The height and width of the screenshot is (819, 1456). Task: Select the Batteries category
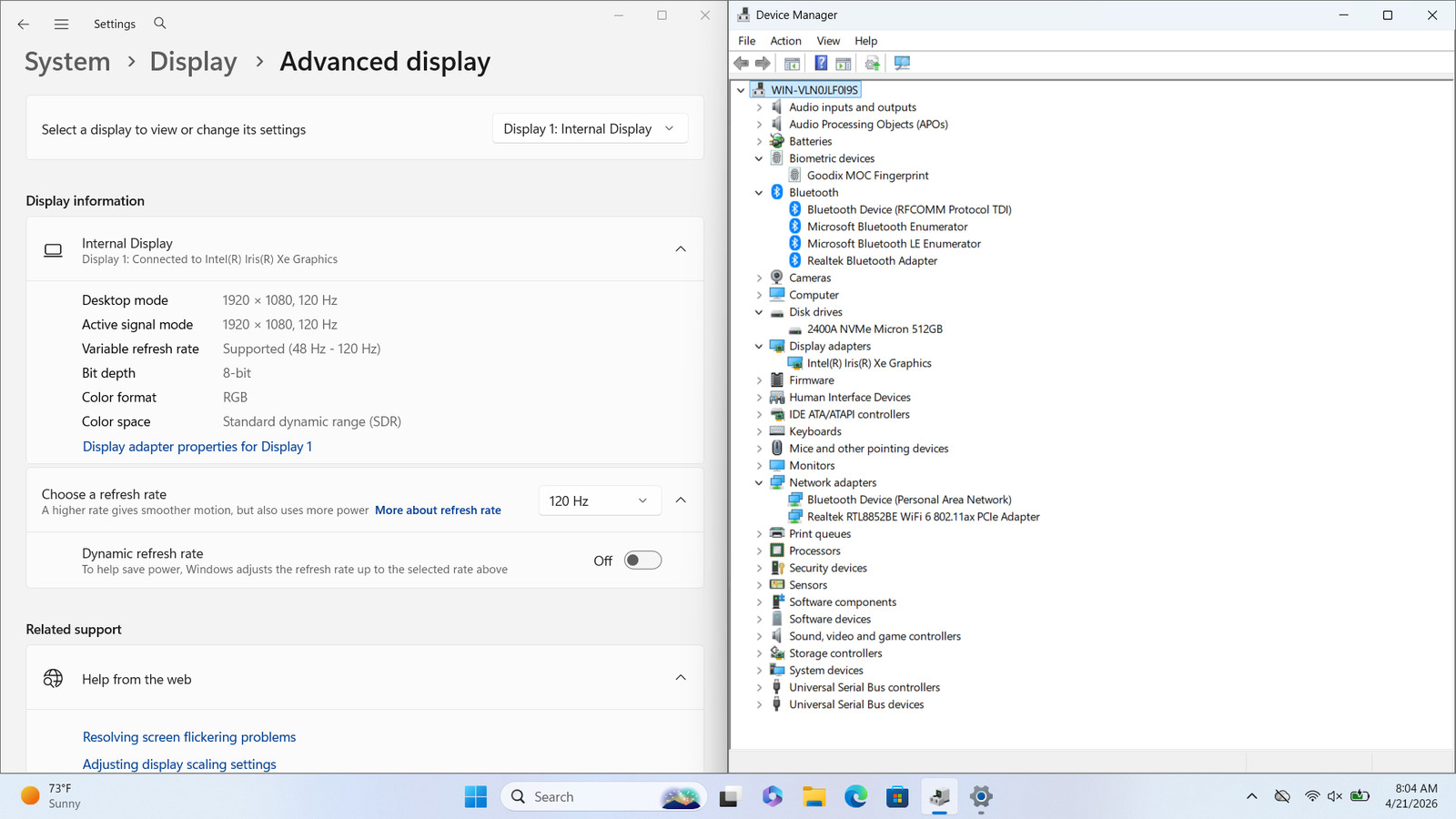click(x=810, y=141)
